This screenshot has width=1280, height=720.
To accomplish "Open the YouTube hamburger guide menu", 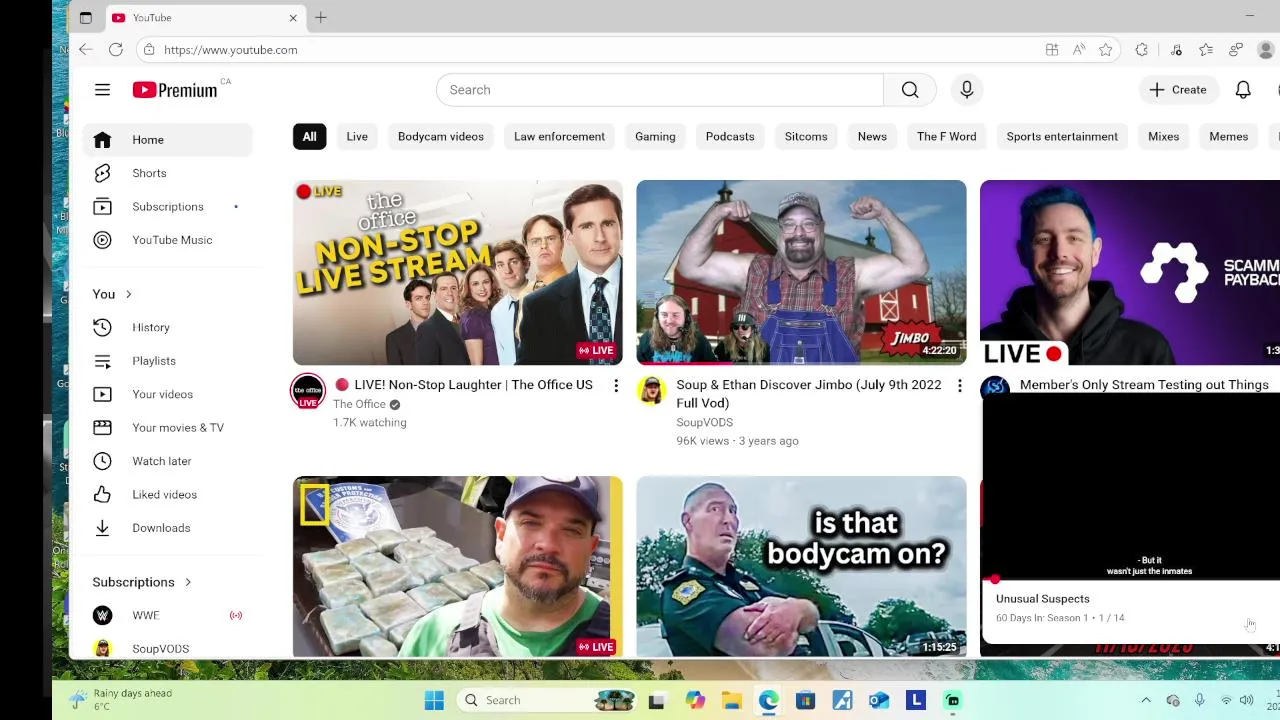I will (x=102, y=90).
